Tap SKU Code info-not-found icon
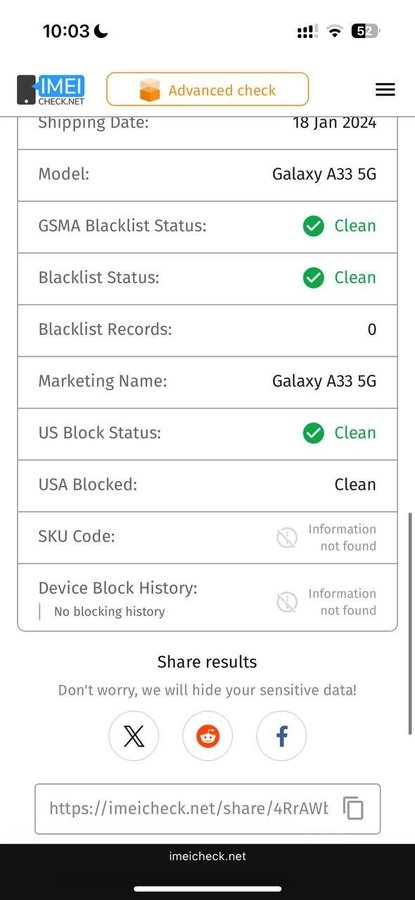The height and width of the screenshot is (900, 415). (287, 538)
